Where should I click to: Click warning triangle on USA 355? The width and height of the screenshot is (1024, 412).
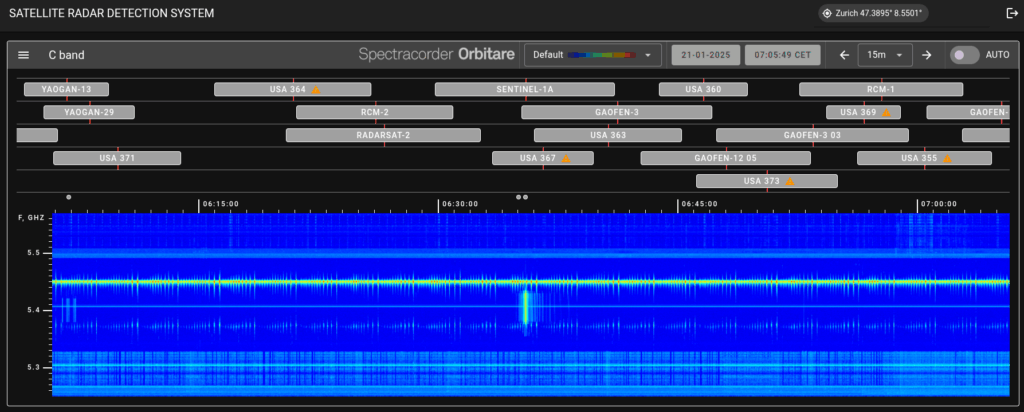(947, 158)
